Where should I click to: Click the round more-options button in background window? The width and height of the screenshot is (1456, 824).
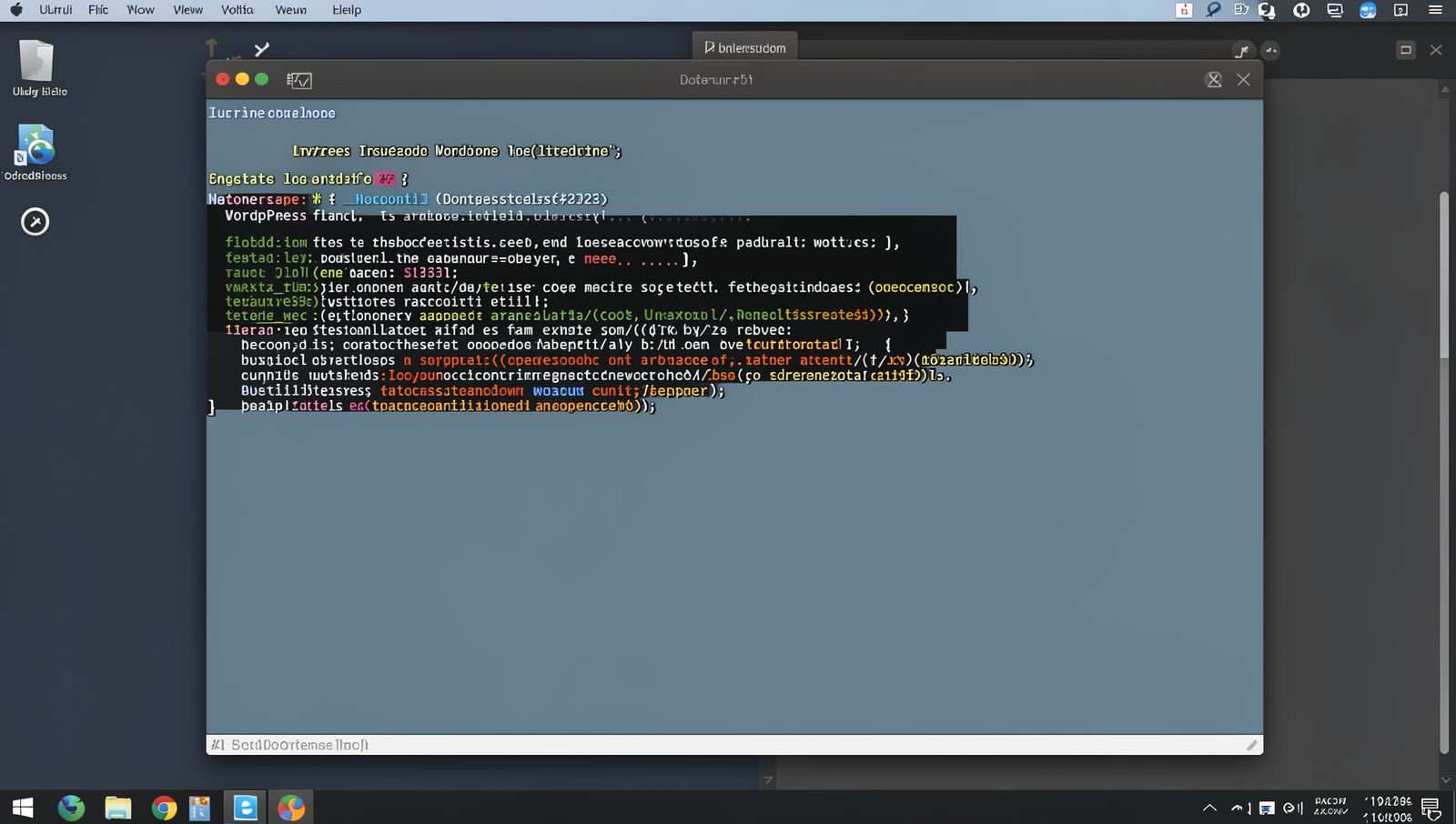click(1271, 51)
